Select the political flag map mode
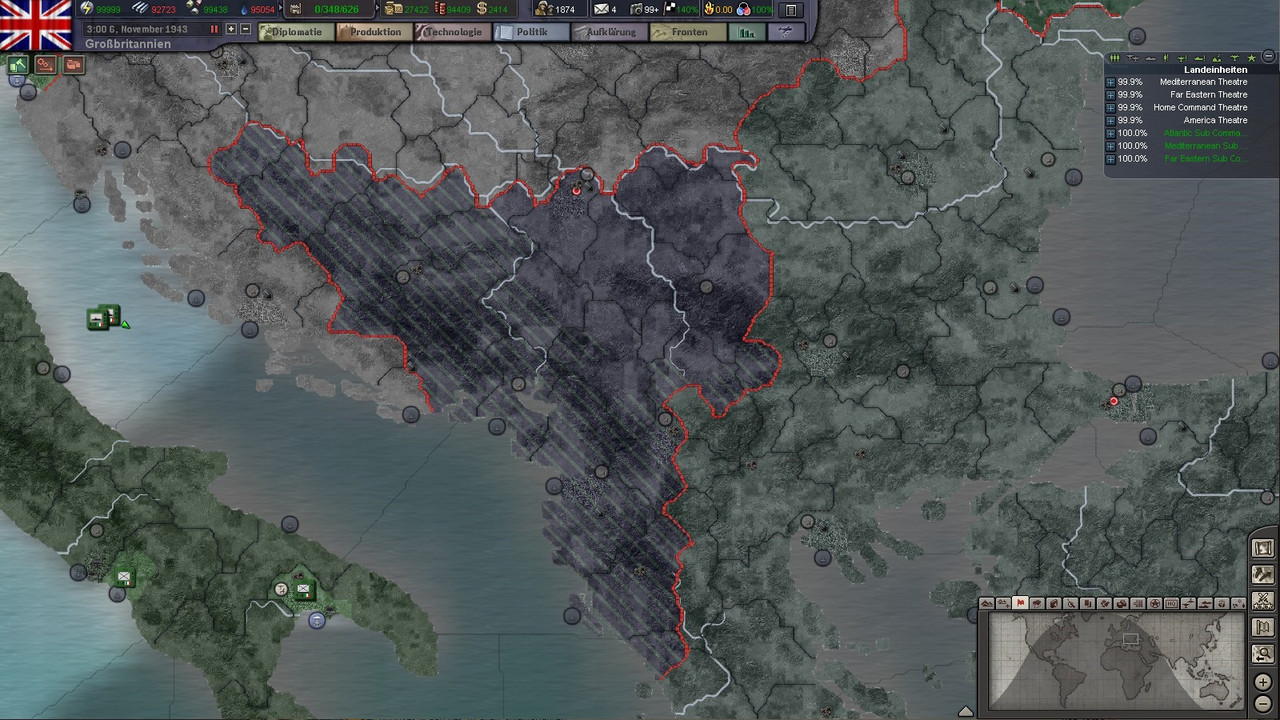The width and height of the screenshot is (1280, 720). pyautogui.click(x=1020, y=603)
